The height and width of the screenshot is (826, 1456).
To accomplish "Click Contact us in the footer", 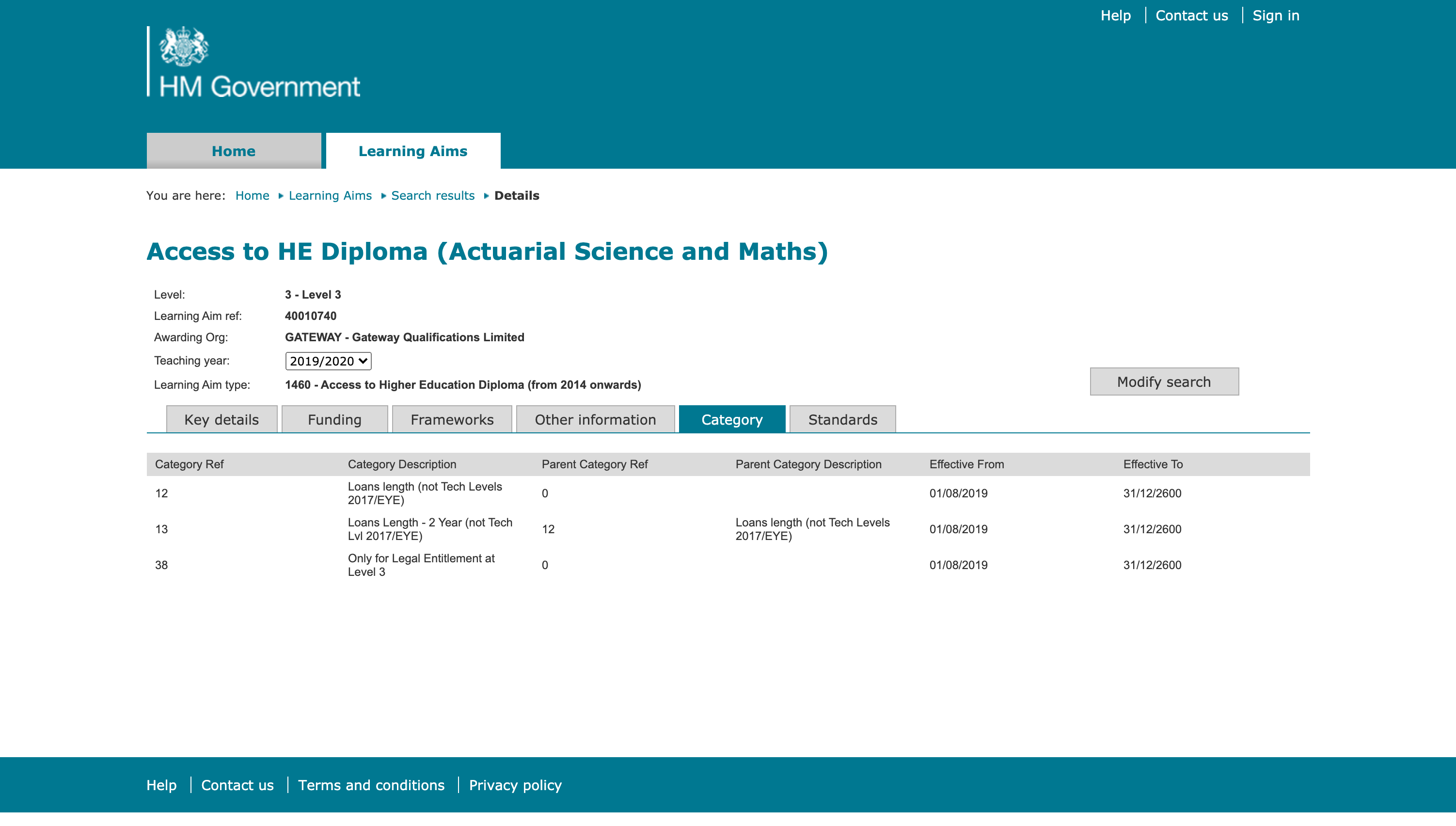I will [237, 785].
